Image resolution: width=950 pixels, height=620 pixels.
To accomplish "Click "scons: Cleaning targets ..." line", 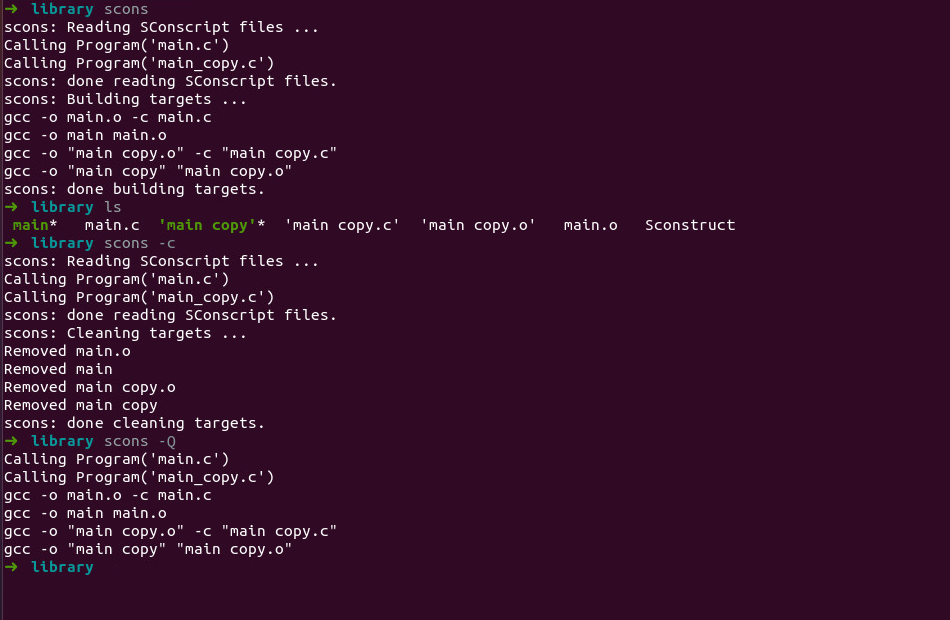I will 125,333.
